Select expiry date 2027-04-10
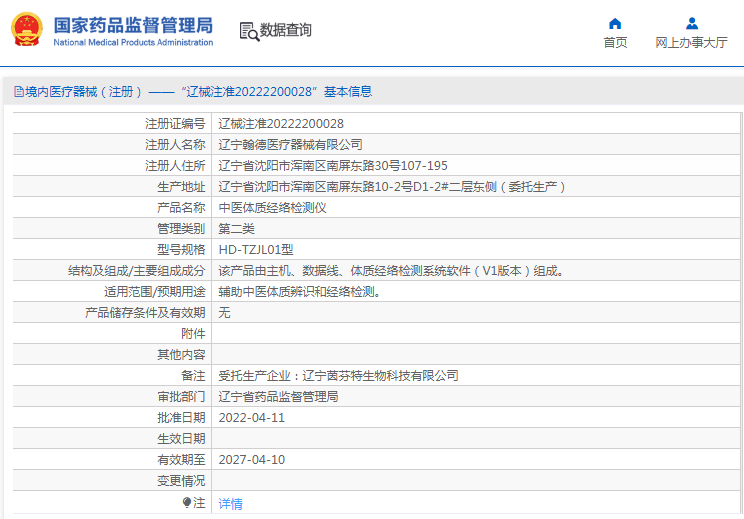This screenshot has width=744, height=519. point(252,460)
